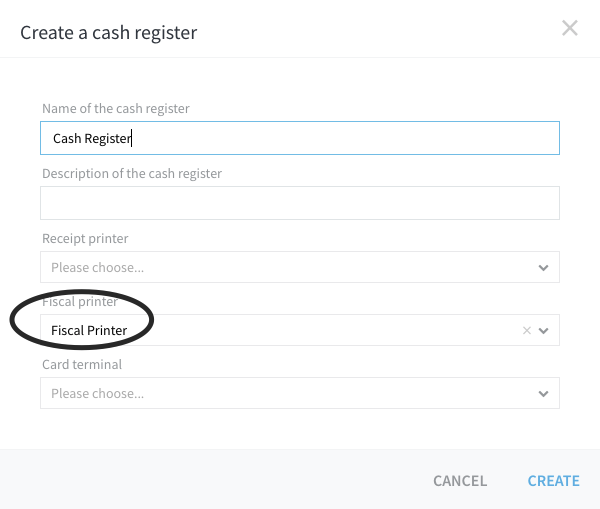Click the selected 'Fiscal Printer' value text
600x509 pixels.
tap(89, 330)
